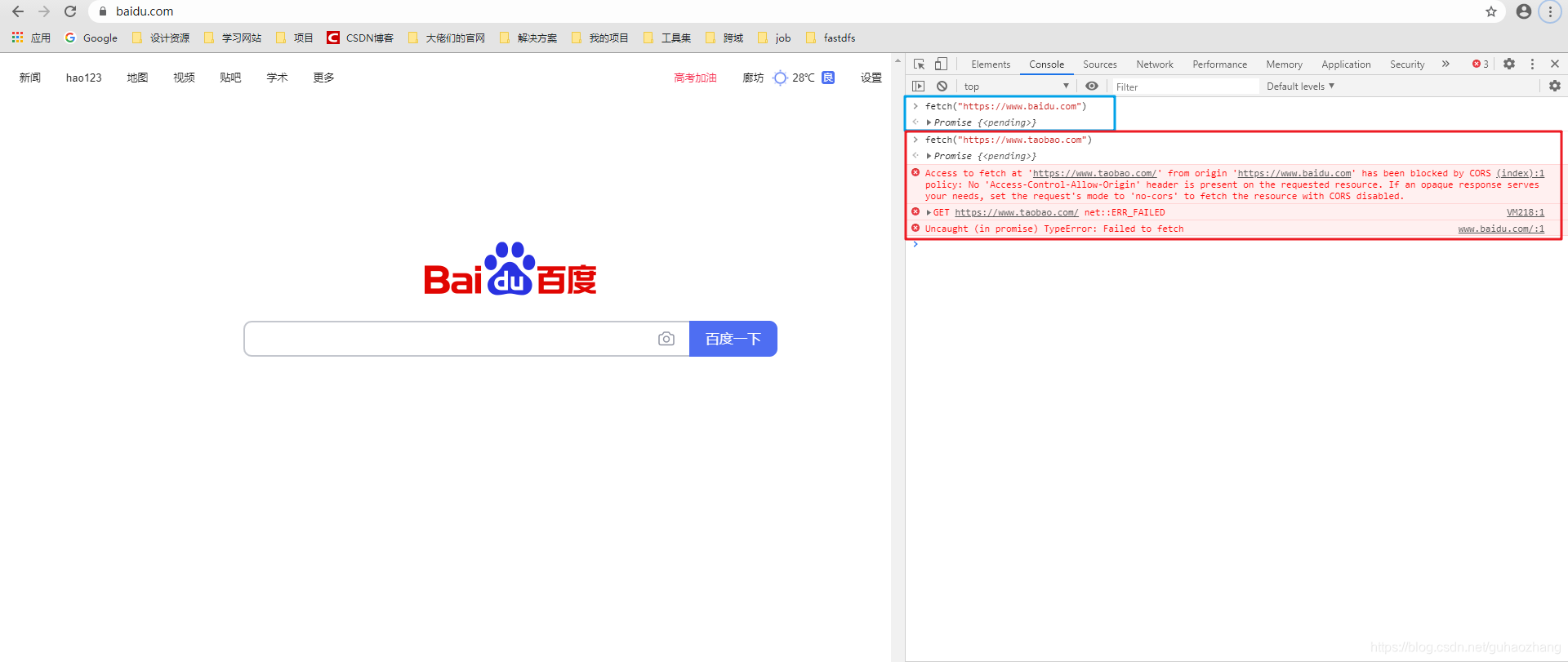Clear the console with the ban icon
1568x662 pixels.
(x=942, y=86)
